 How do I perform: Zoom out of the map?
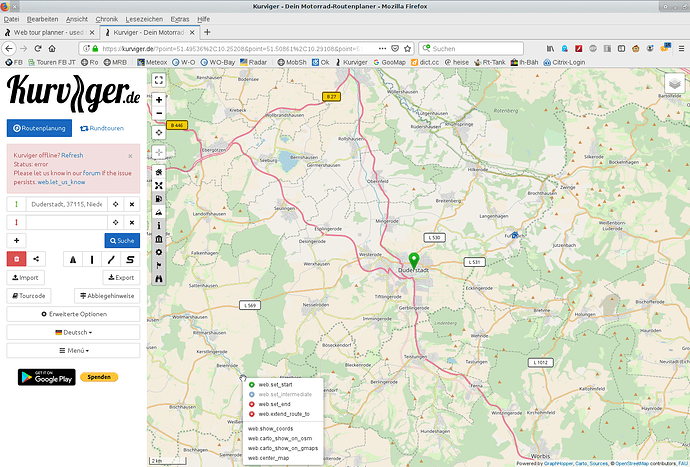point(159,114)
